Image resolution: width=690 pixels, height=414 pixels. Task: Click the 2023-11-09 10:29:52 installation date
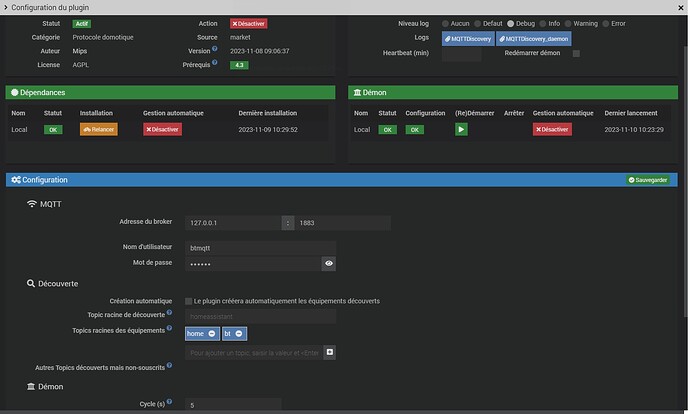point(268,130)
